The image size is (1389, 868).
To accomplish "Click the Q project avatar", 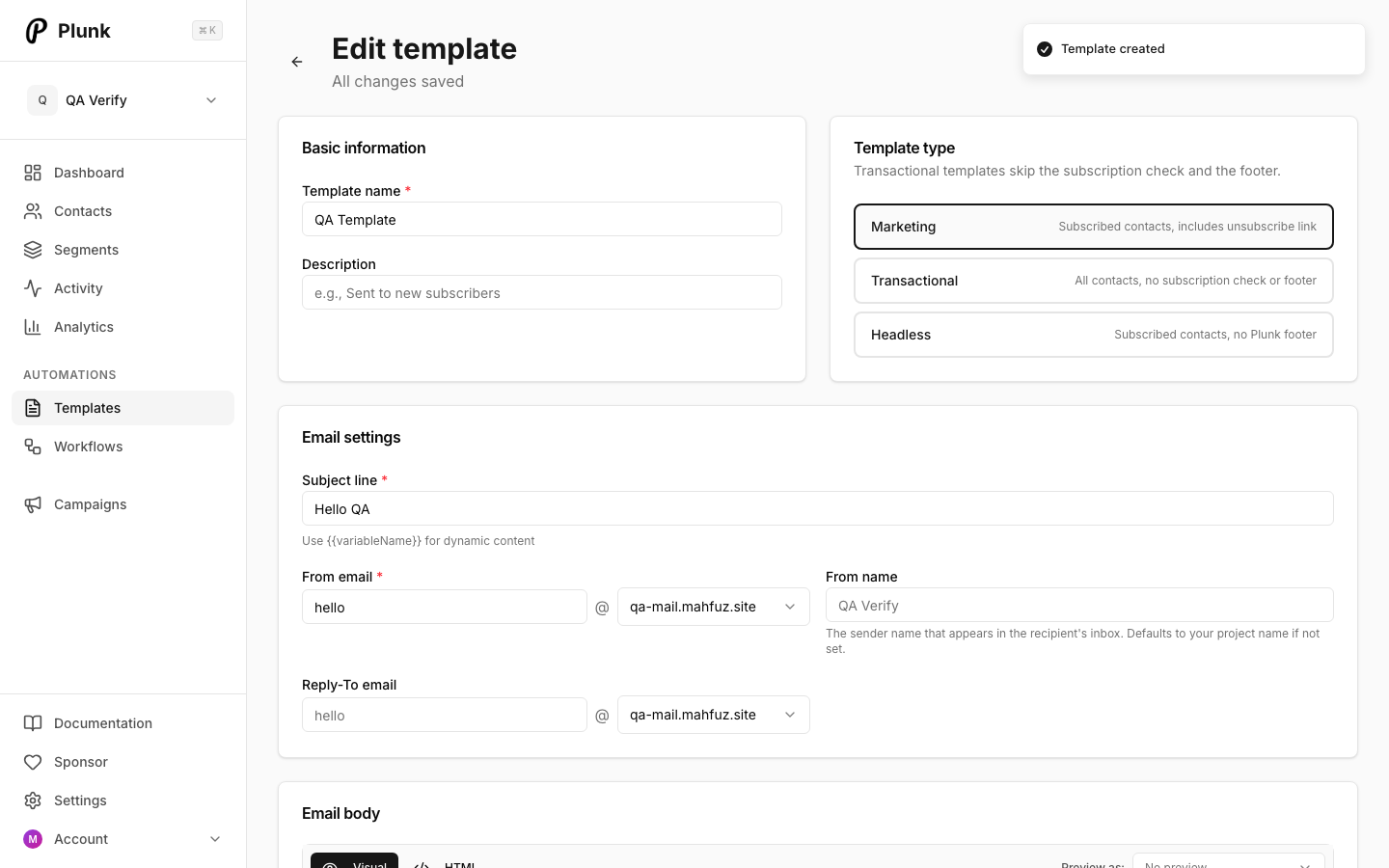I will (42, 100).
